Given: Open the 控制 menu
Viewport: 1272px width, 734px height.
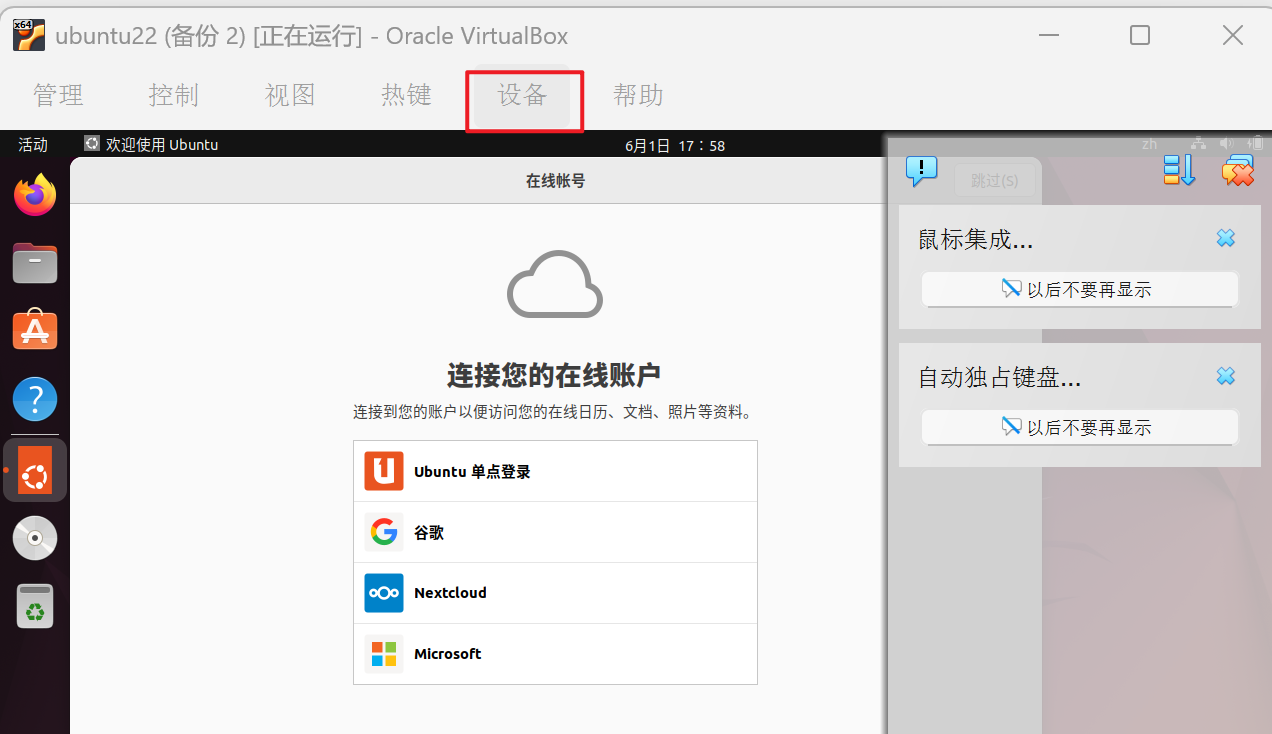Looking at the screenshot, I should (174, 96).
